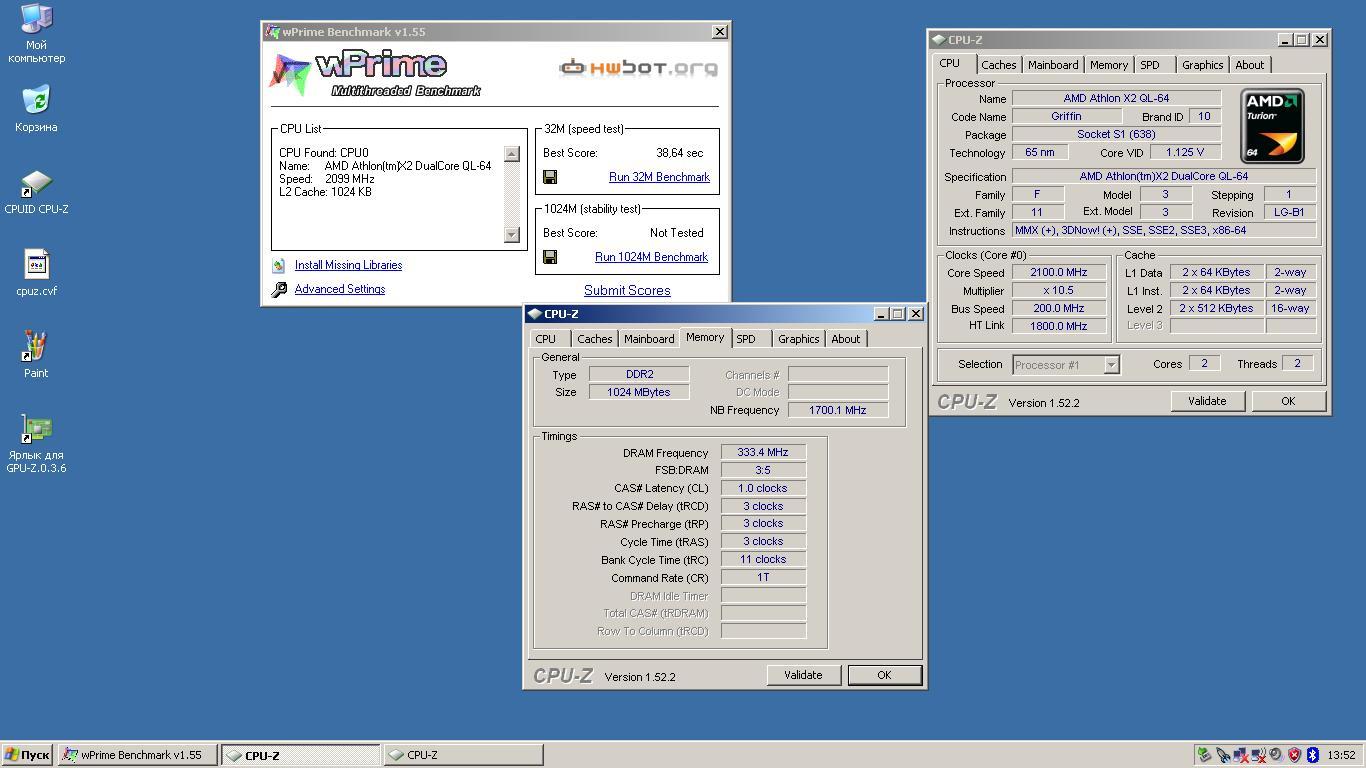Screen dimensions: 1366x768
Task: Open Mainboard tab in Memory CPU-Z window
Action: tap(649, 339)
